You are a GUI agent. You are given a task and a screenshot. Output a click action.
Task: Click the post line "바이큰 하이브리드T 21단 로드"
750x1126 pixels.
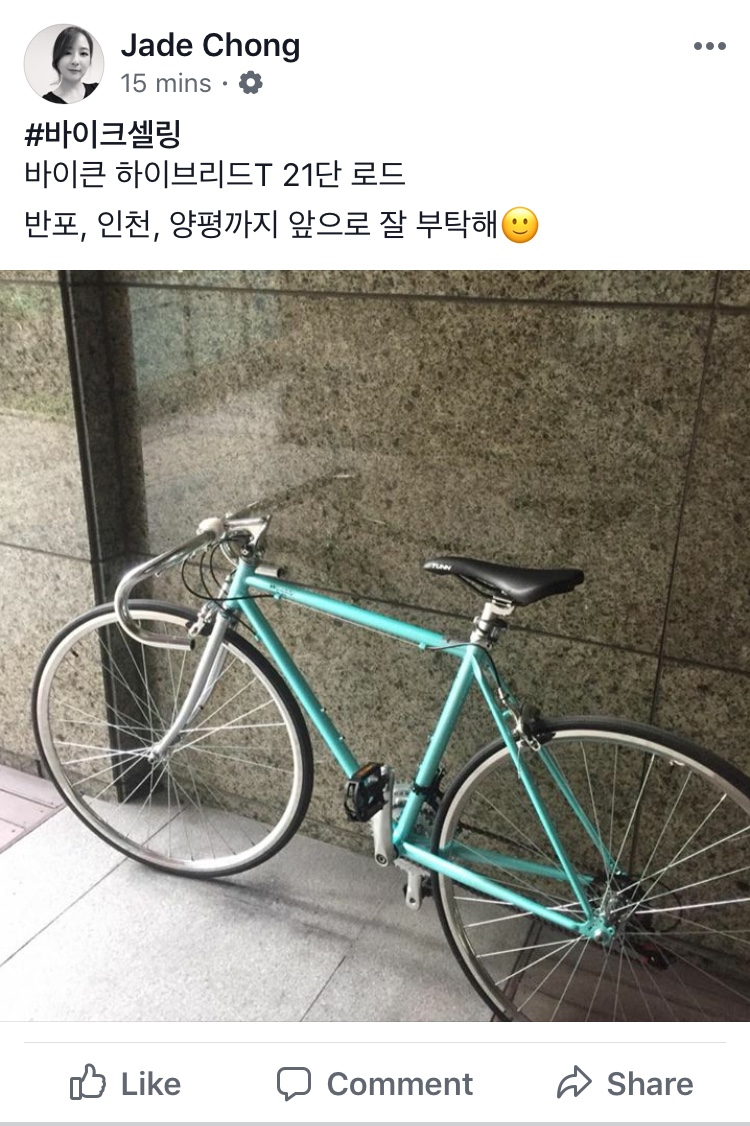[215, 175]
